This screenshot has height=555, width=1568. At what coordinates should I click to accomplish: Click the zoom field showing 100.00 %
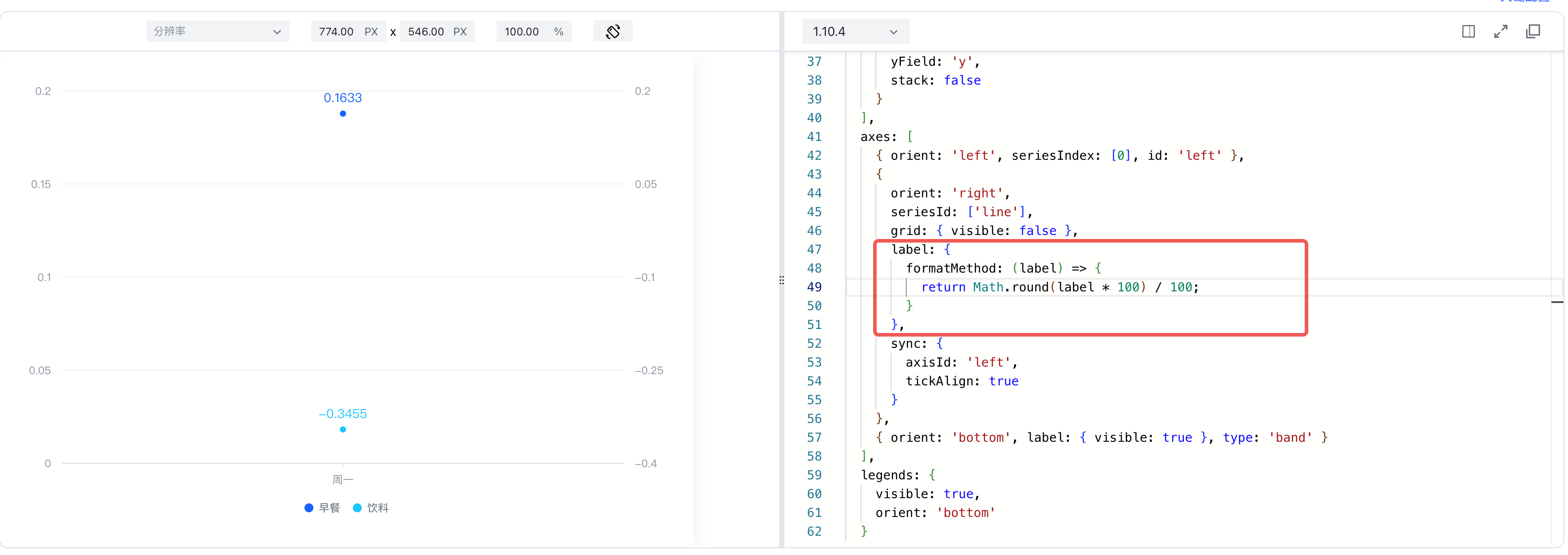(x=534, y=32)
